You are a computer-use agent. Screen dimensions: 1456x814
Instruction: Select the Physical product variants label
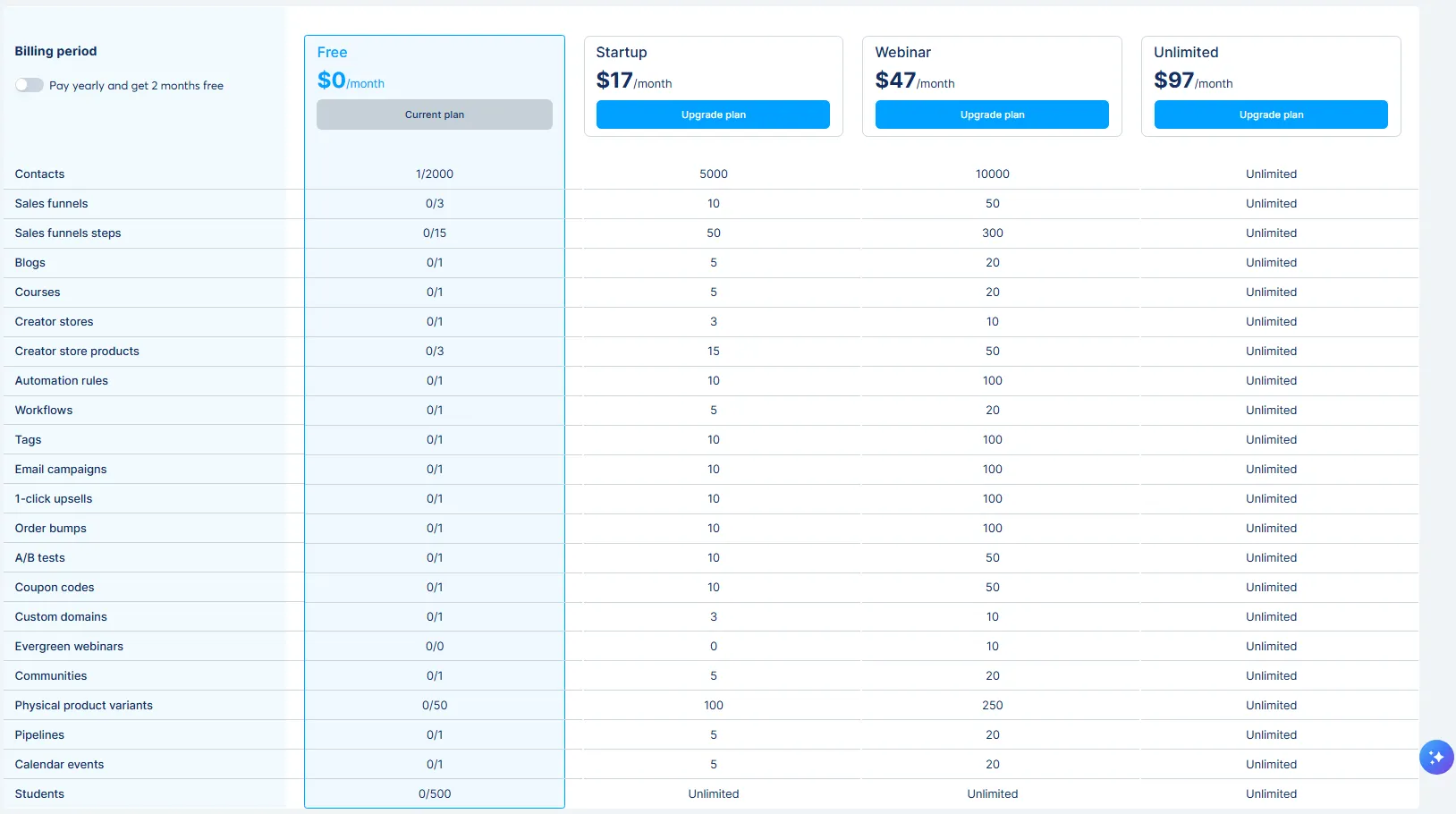(x=84, y=706)
